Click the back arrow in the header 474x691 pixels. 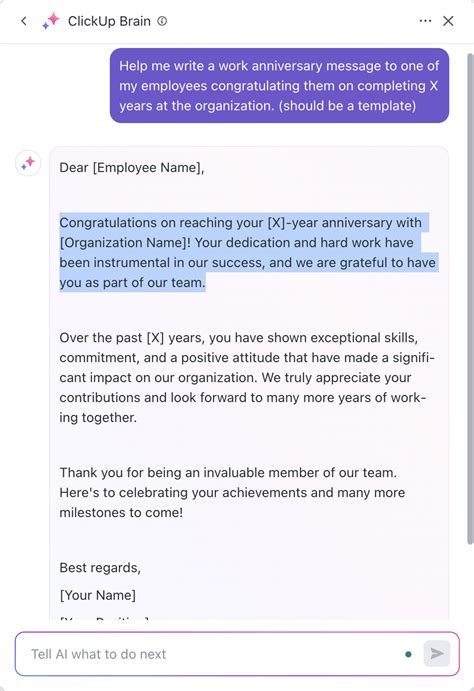coord(24,21)
